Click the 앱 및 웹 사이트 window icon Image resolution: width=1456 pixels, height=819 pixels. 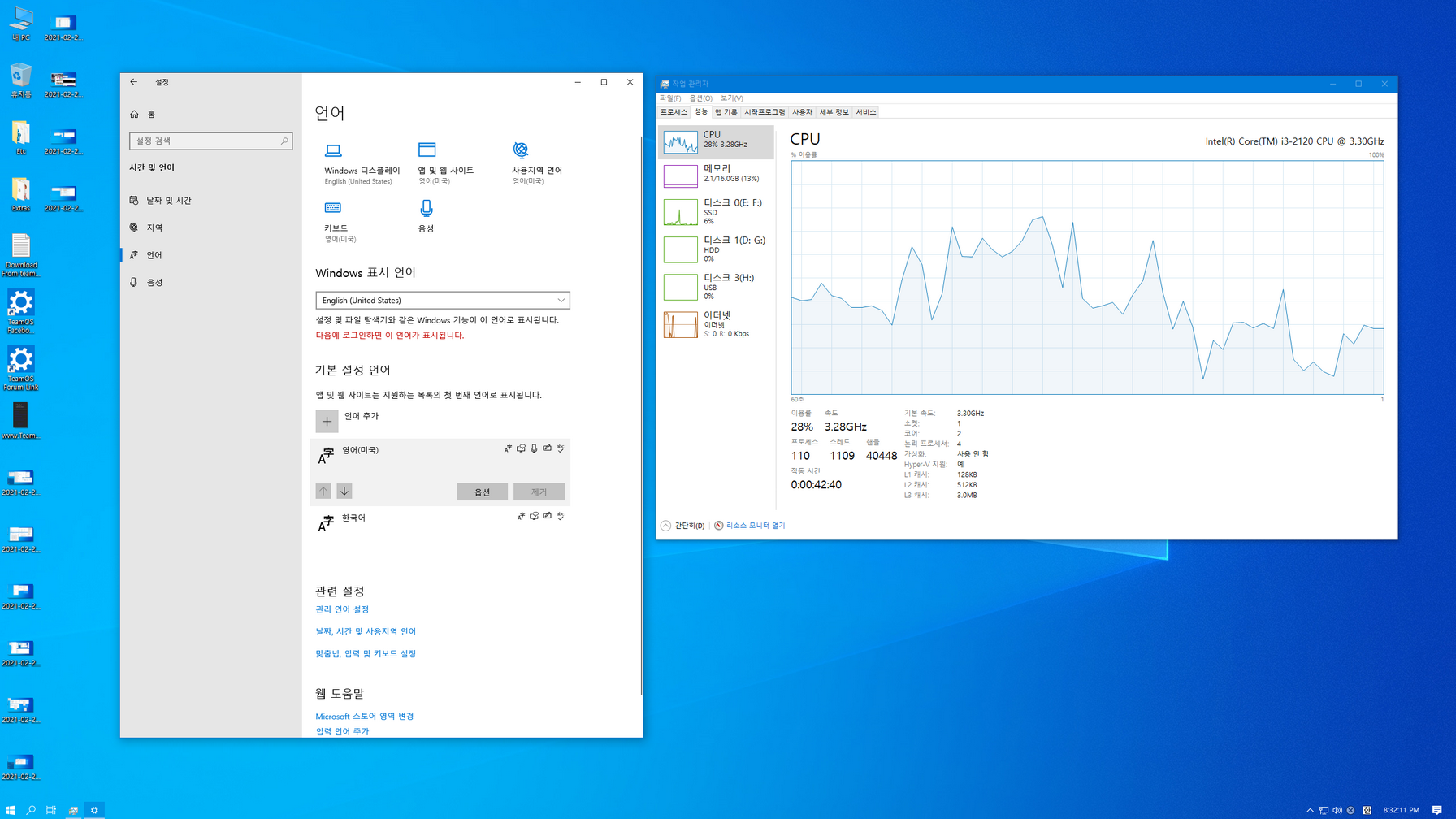(x=427, y=149)
